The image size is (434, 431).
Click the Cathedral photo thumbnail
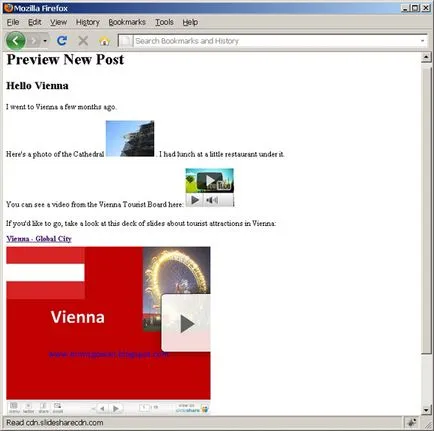pyautogui.click(x=130, y=139)
